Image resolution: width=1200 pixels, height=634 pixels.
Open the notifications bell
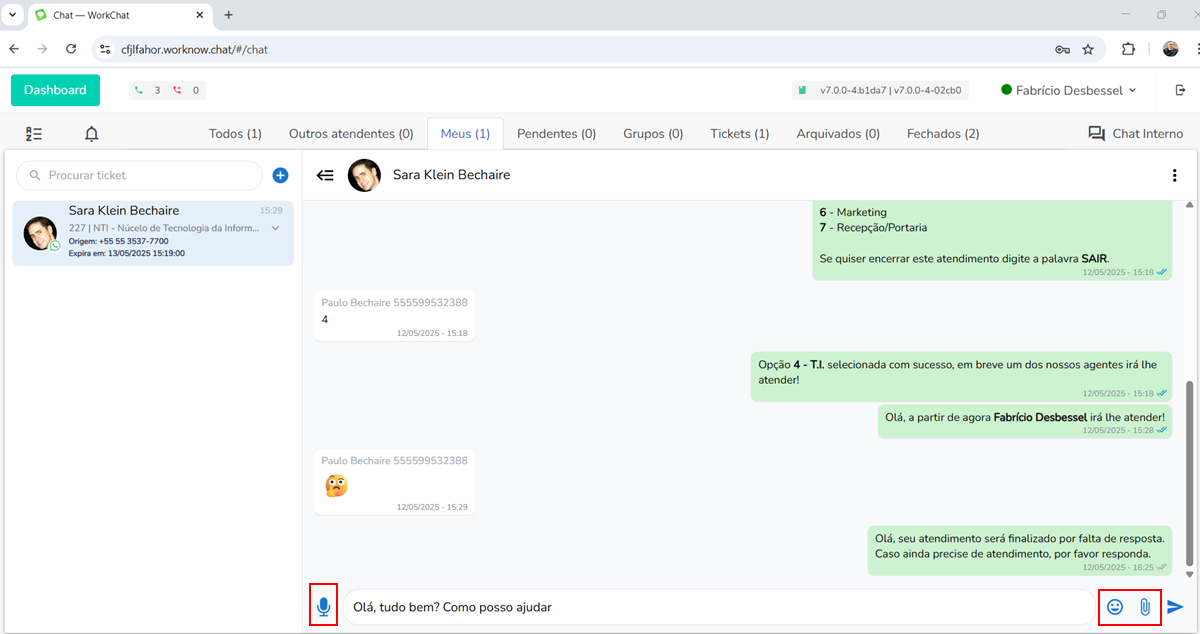tap(92, 134)
